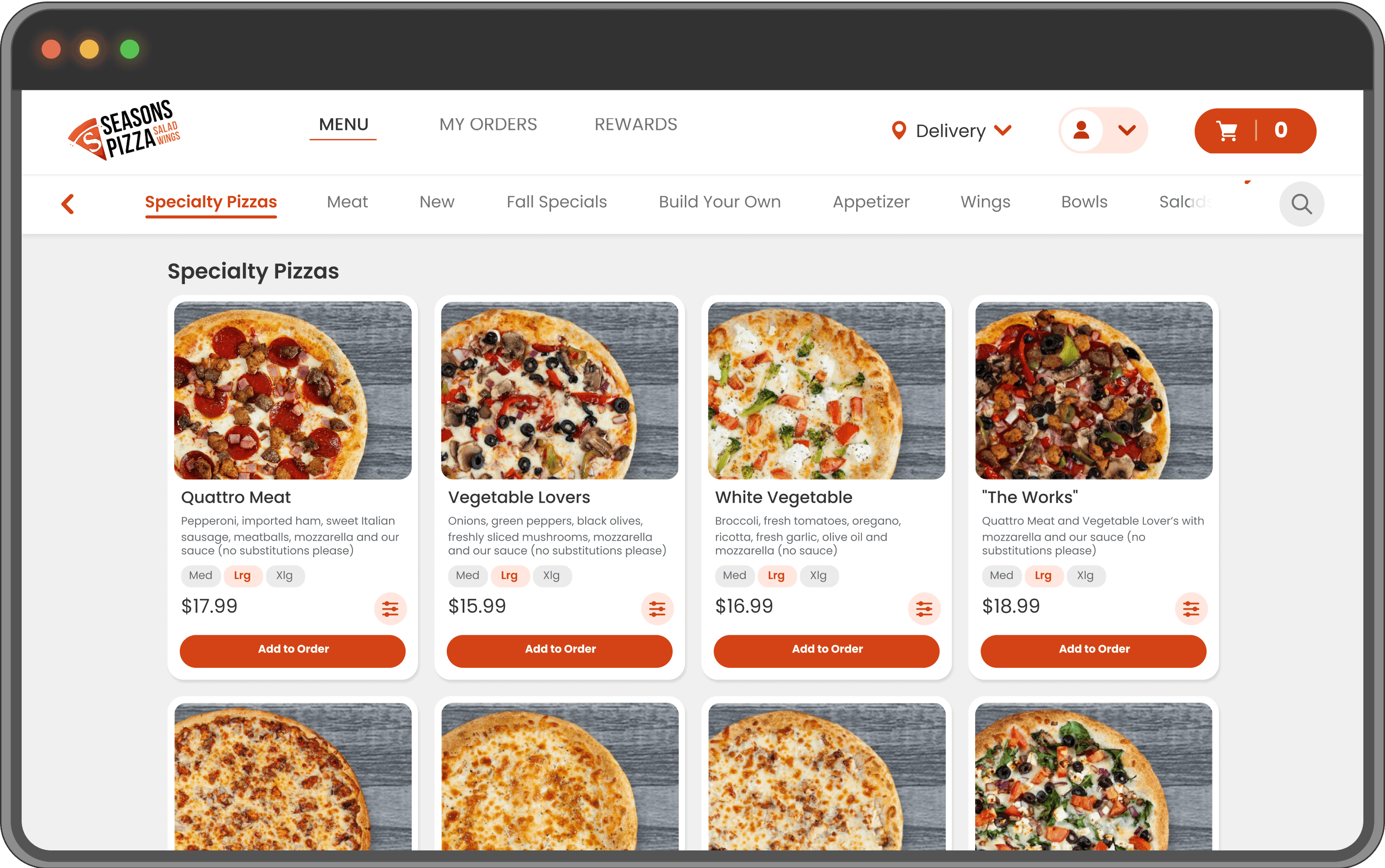Click the $16.99 White Vegetable price
The width and height of the screenshot is (1385, 868).
coord(744,606)
